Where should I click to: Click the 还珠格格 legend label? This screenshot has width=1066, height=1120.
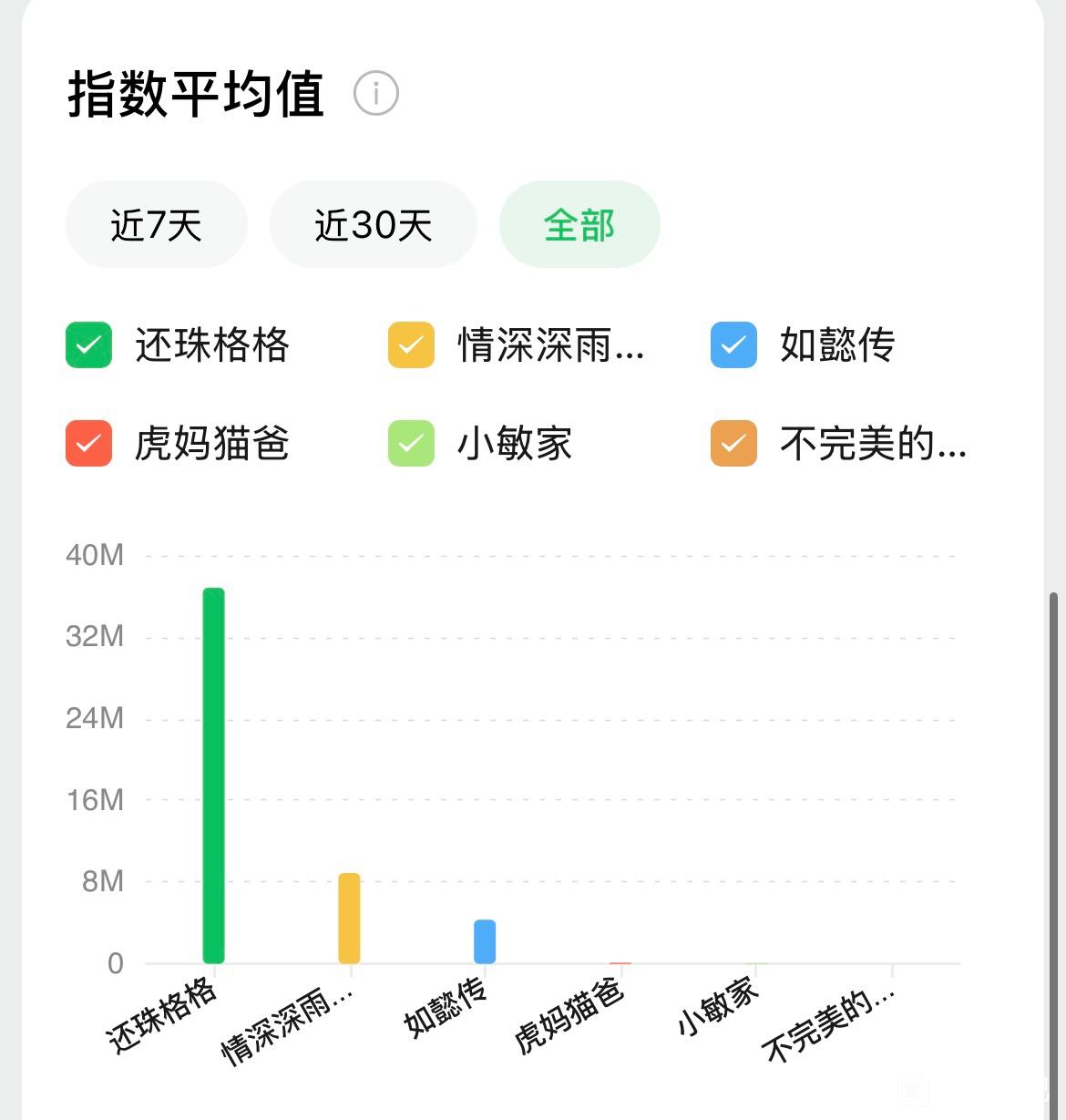click(212, 345)
